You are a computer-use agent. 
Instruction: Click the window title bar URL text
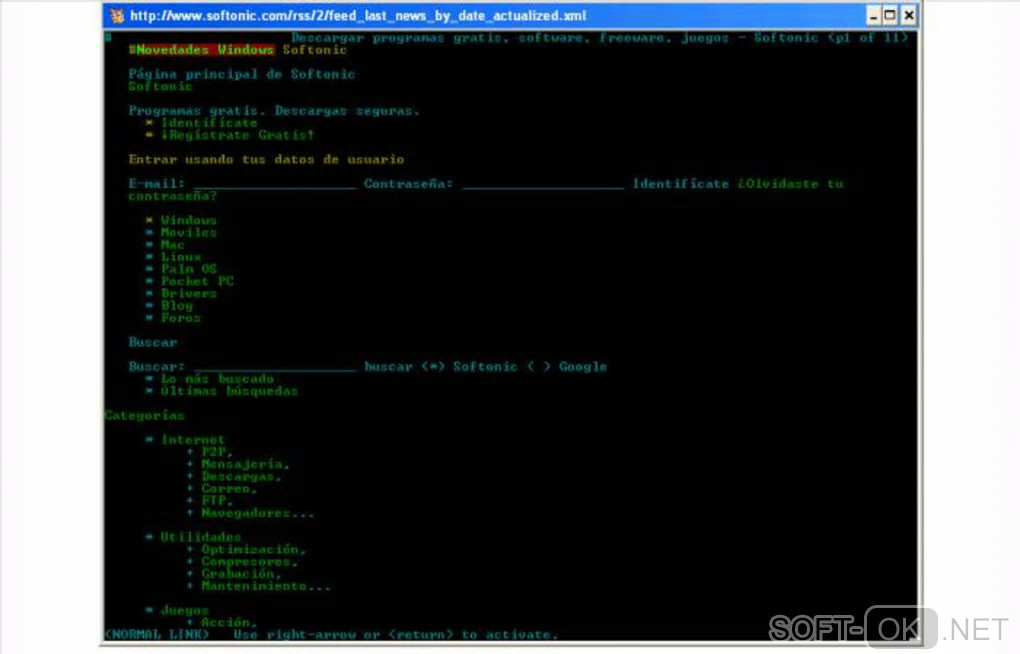click(358, 16)
